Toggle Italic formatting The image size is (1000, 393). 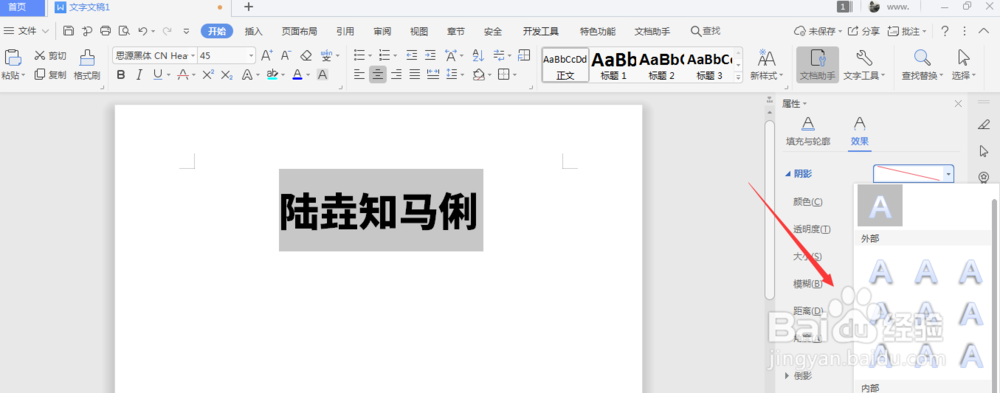139,75
